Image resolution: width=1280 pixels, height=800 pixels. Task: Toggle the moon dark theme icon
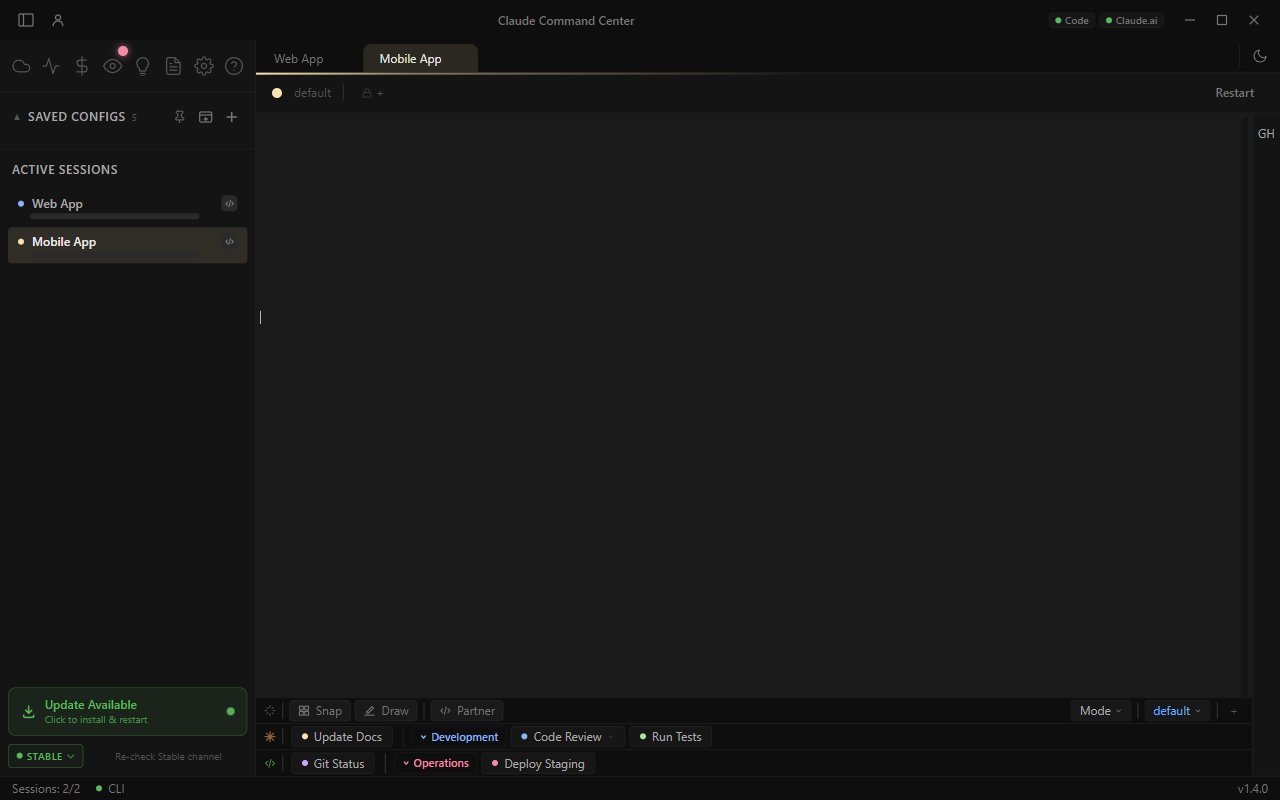point(1260,57)
